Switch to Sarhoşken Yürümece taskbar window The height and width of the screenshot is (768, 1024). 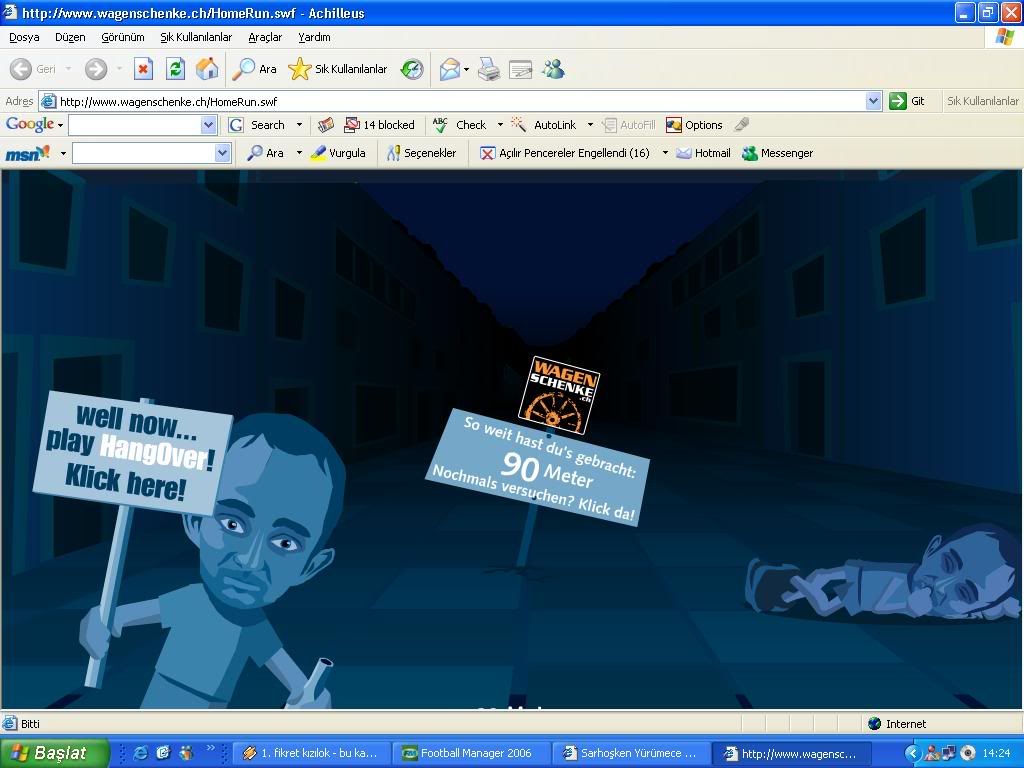point(630,753)
